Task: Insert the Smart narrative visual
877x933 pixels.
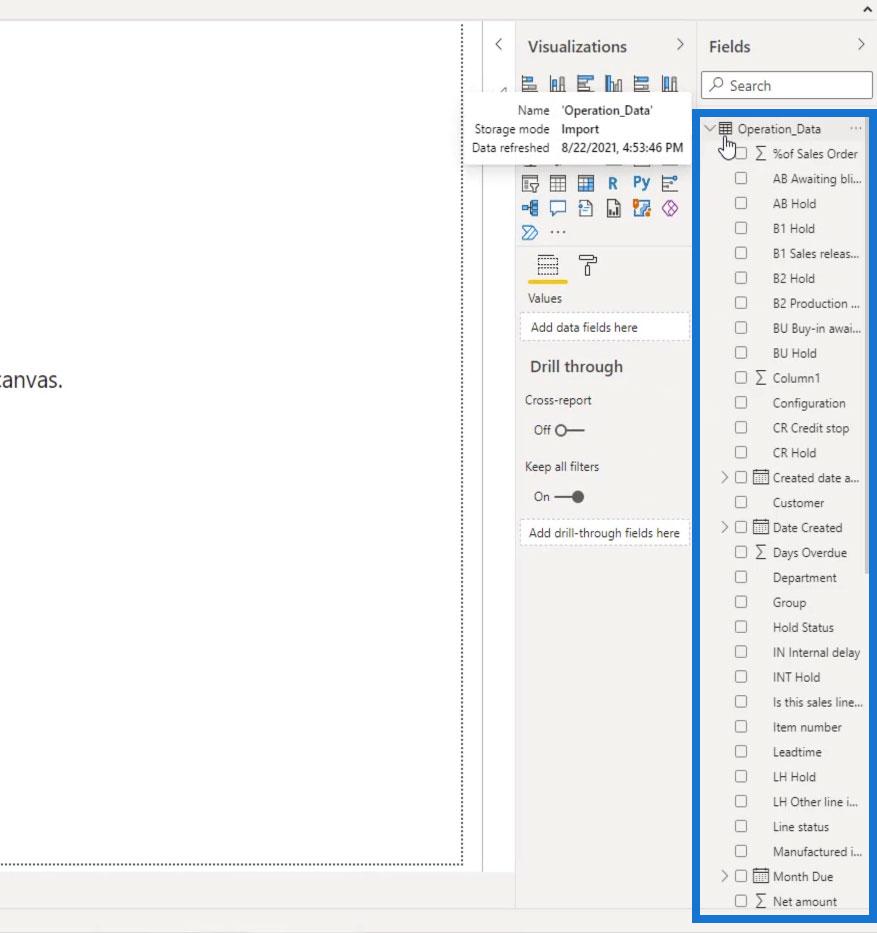Action: pyautogui.click(x=585, y=208)
